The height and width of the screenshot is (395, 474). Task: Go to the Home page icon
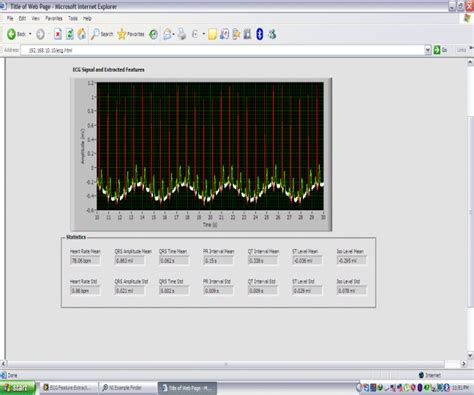pyautogui.click(x=82, y=34)
